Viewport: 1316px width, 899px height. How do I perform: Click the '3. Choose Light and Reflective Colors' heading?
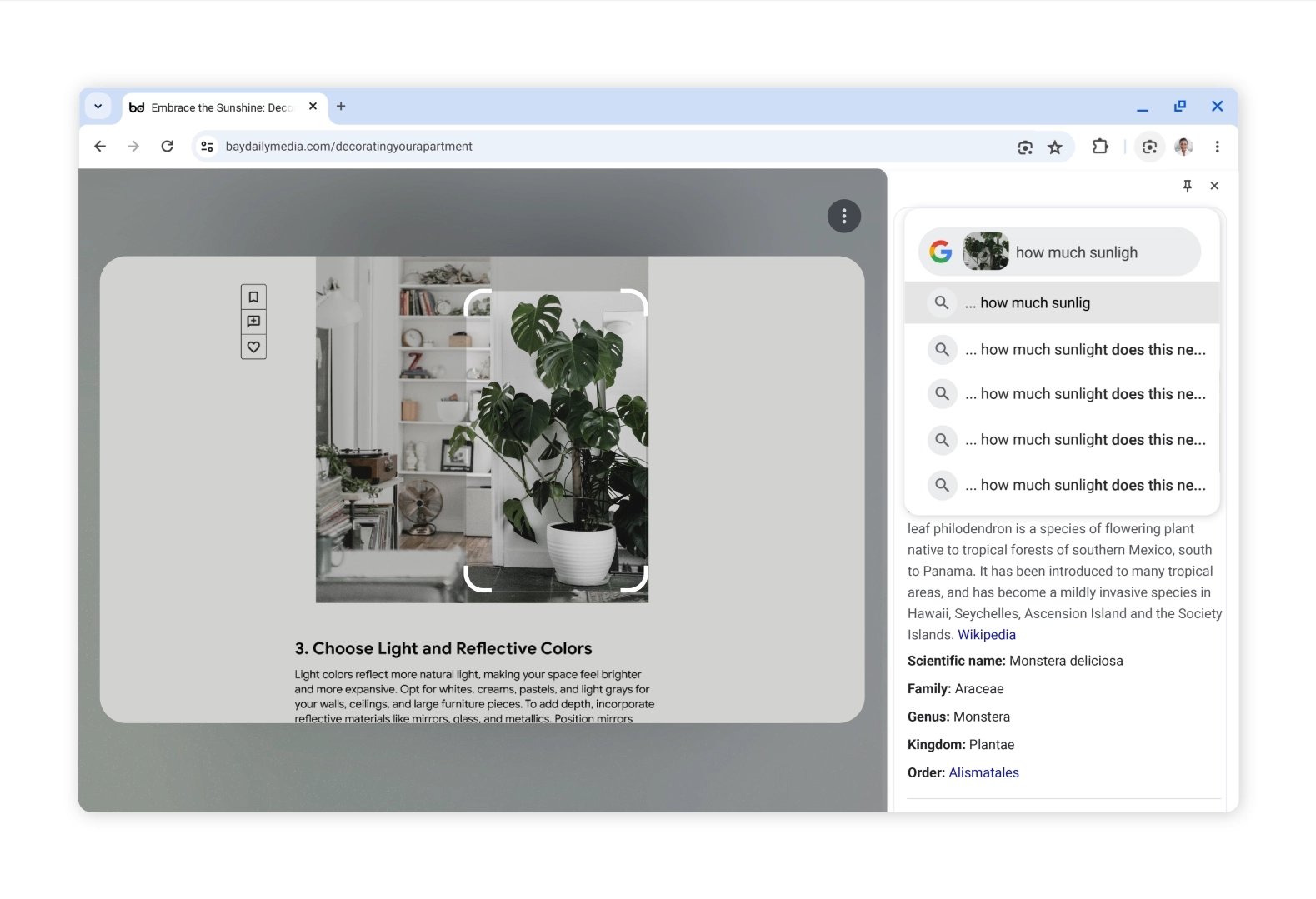(x=443, y=648)
